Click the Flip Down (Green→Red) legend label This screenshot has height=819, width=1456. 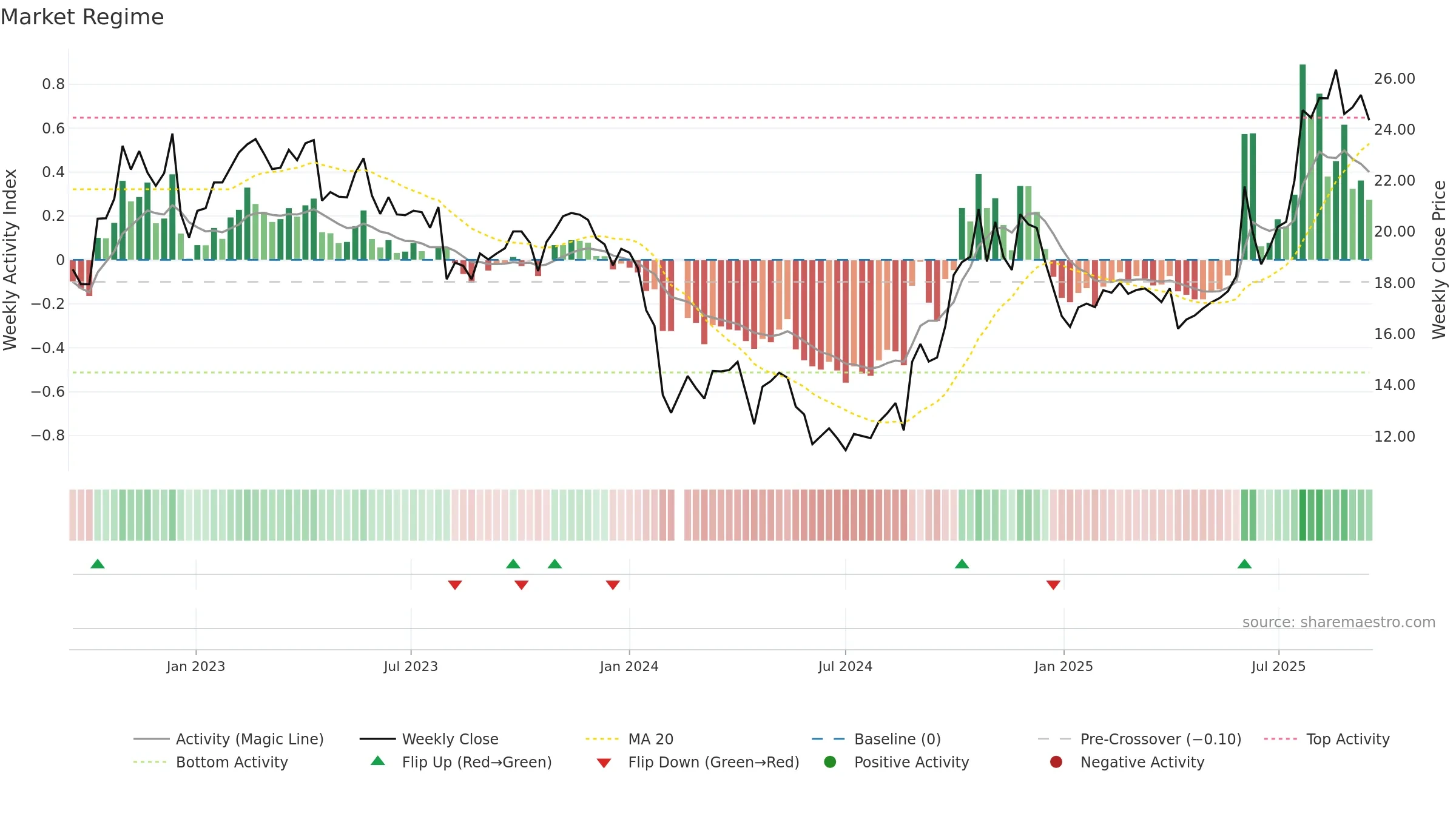pyautogui.click(x=713, y=762)
